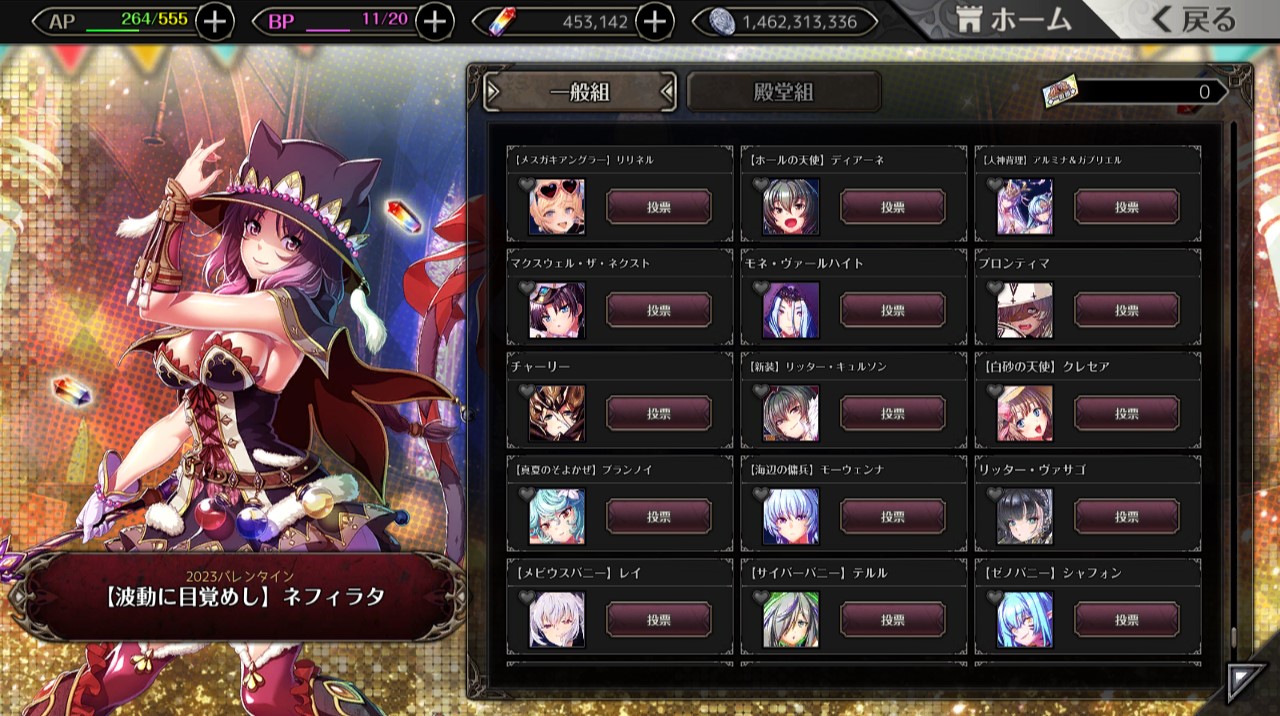Tap the plus icon beside AP gauge
Image resolution: width=1280 pixels, height=716 pixels.
click(x=215, y=21)
